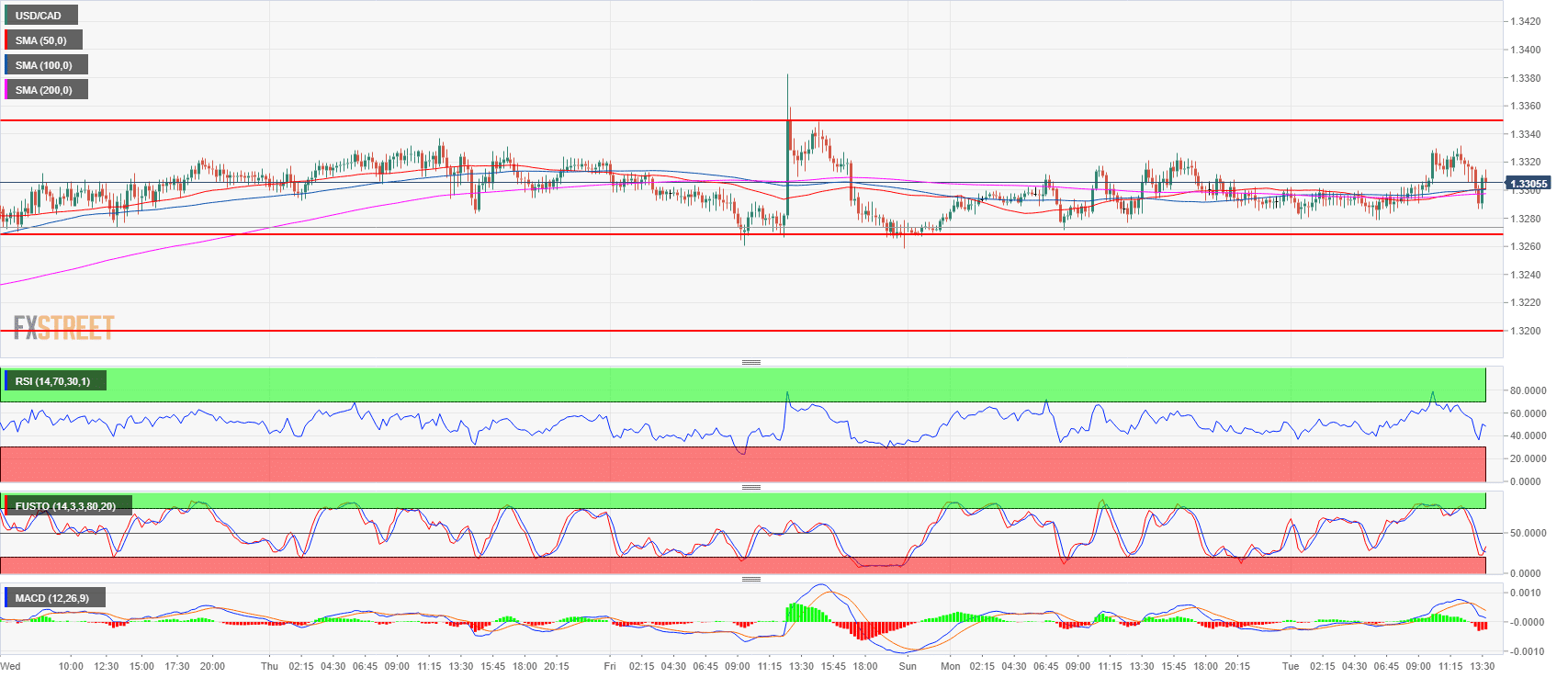
Task: Select the red horizontal line near 1.3350
Action: coord(751,120)
